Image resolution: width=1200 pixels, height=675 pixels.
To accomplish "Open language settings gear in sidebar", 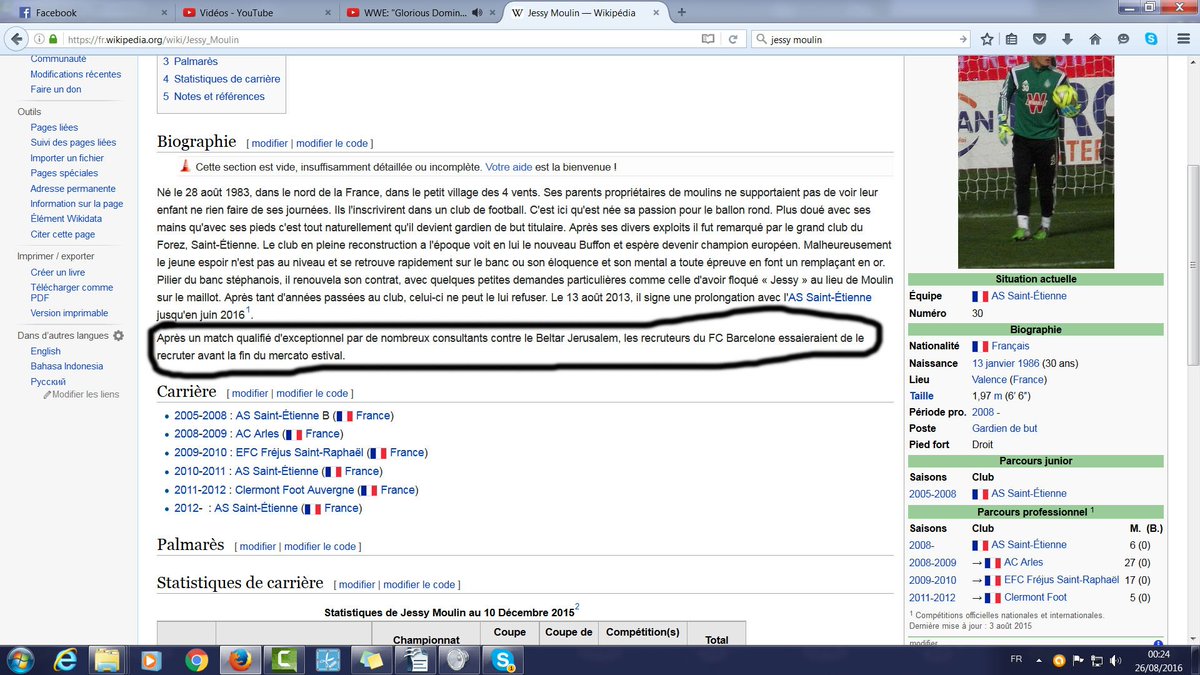I will pos(118,336).
